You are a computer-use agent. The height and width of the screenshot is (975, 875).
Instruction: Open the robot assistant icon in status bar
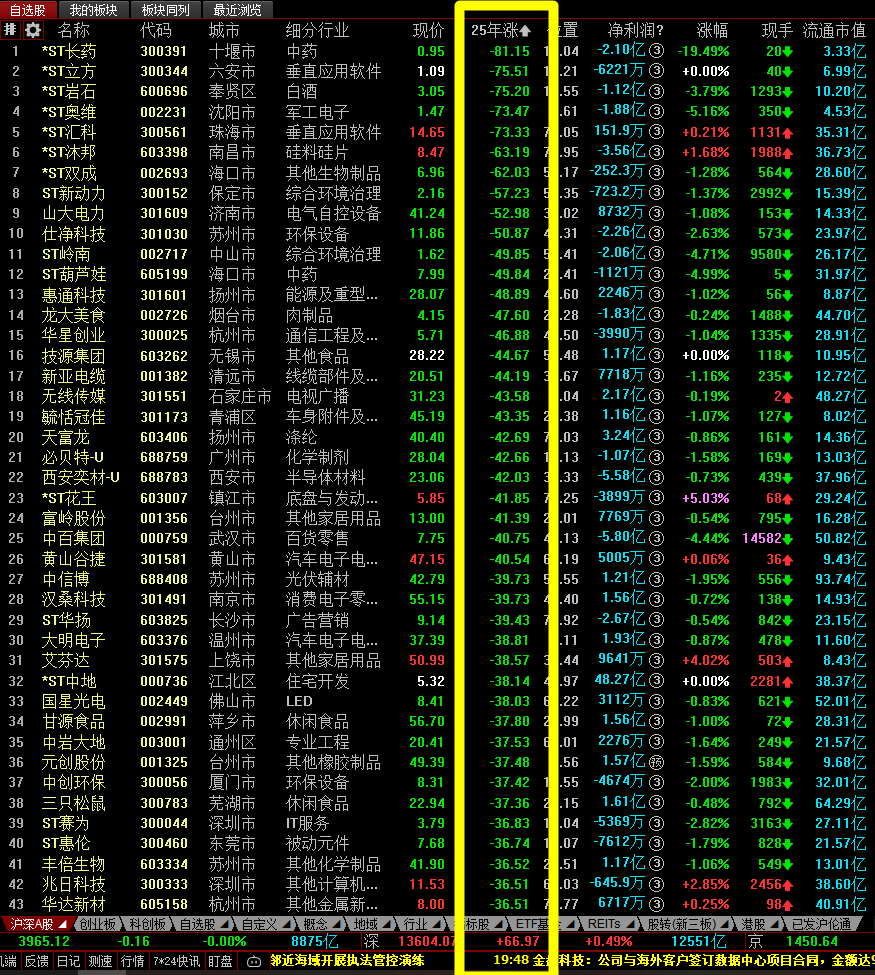pyautogui.click(x=254, y=961)
